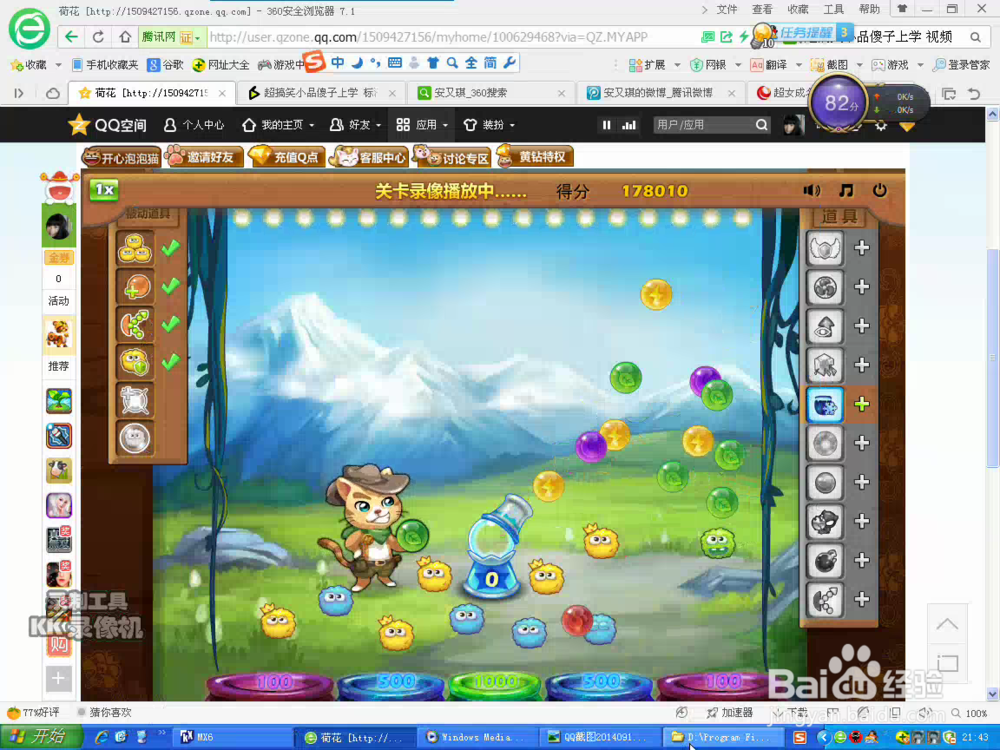
Task: Click the QQ空间 logo
Action: point(107,125)
